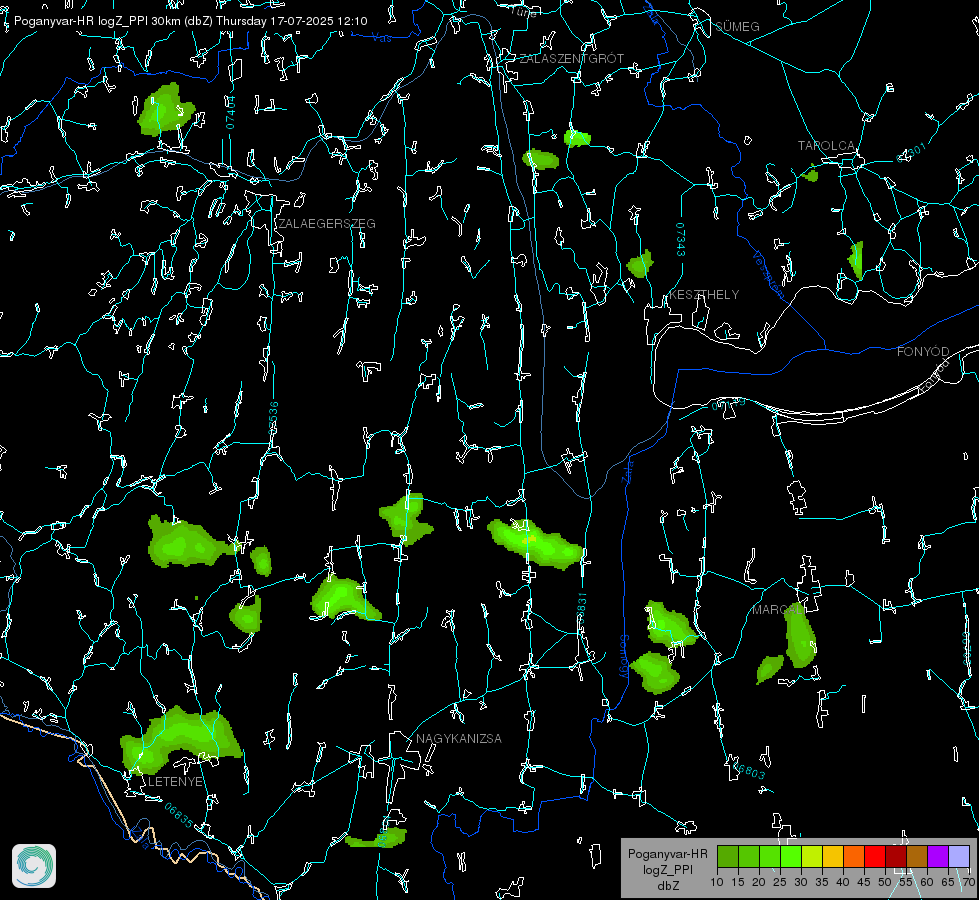Click the KESZTHELY town label
The width and height of the screenshot is (979, 900).
click(704, 295)
